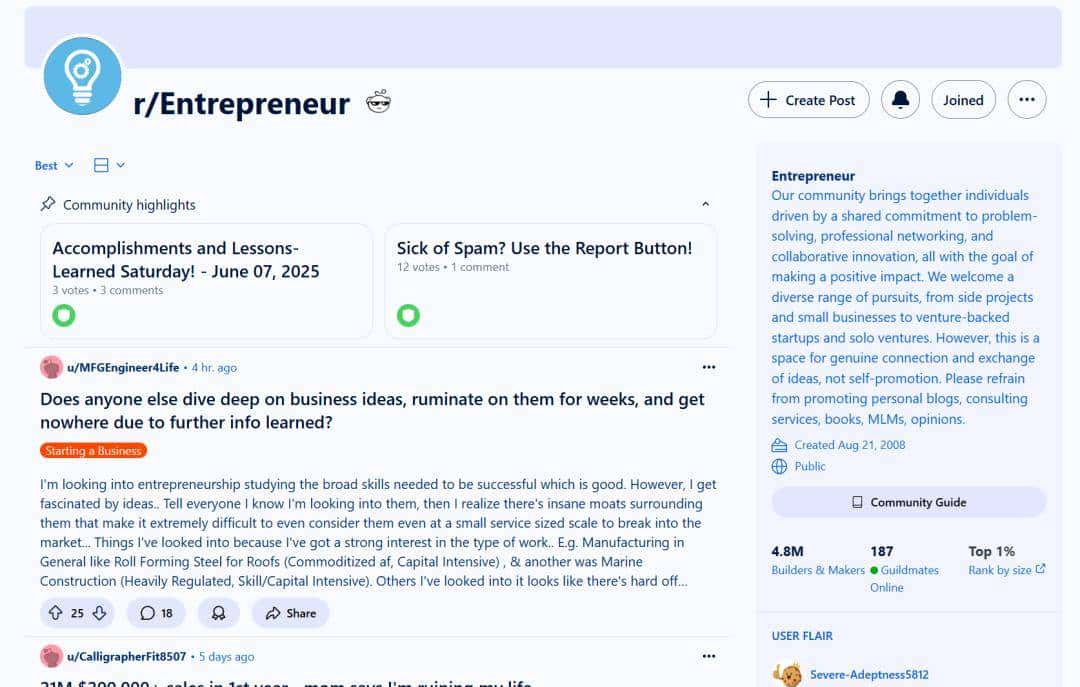Change the feed view layout dropdown
Image resolution: width=1080 pixels, height=687 pixels.
(x=109, y=165)
